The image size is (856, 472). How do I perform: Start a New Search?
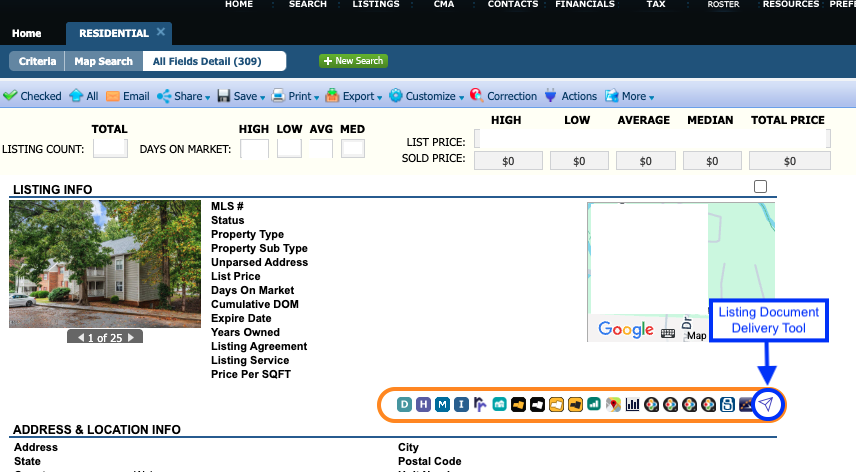coord(353,61)
